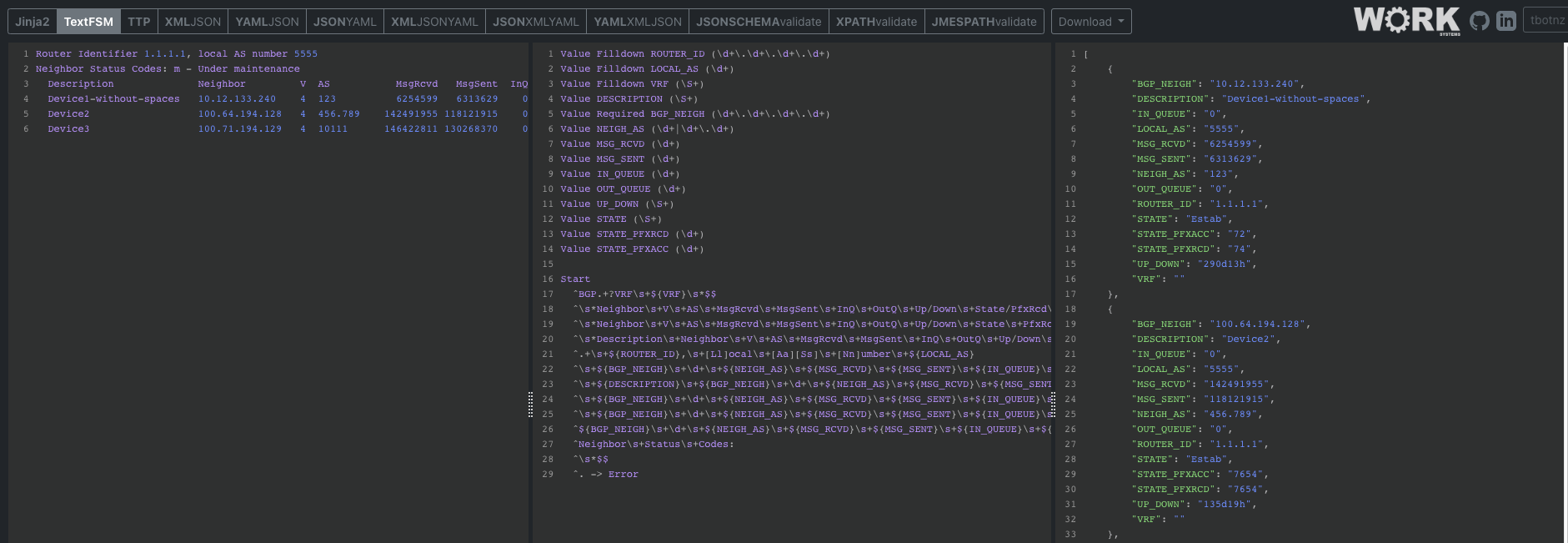The image size is (1568, 543).
Task: Select the JSONXMLYAML tab
Action: (536, 22)
